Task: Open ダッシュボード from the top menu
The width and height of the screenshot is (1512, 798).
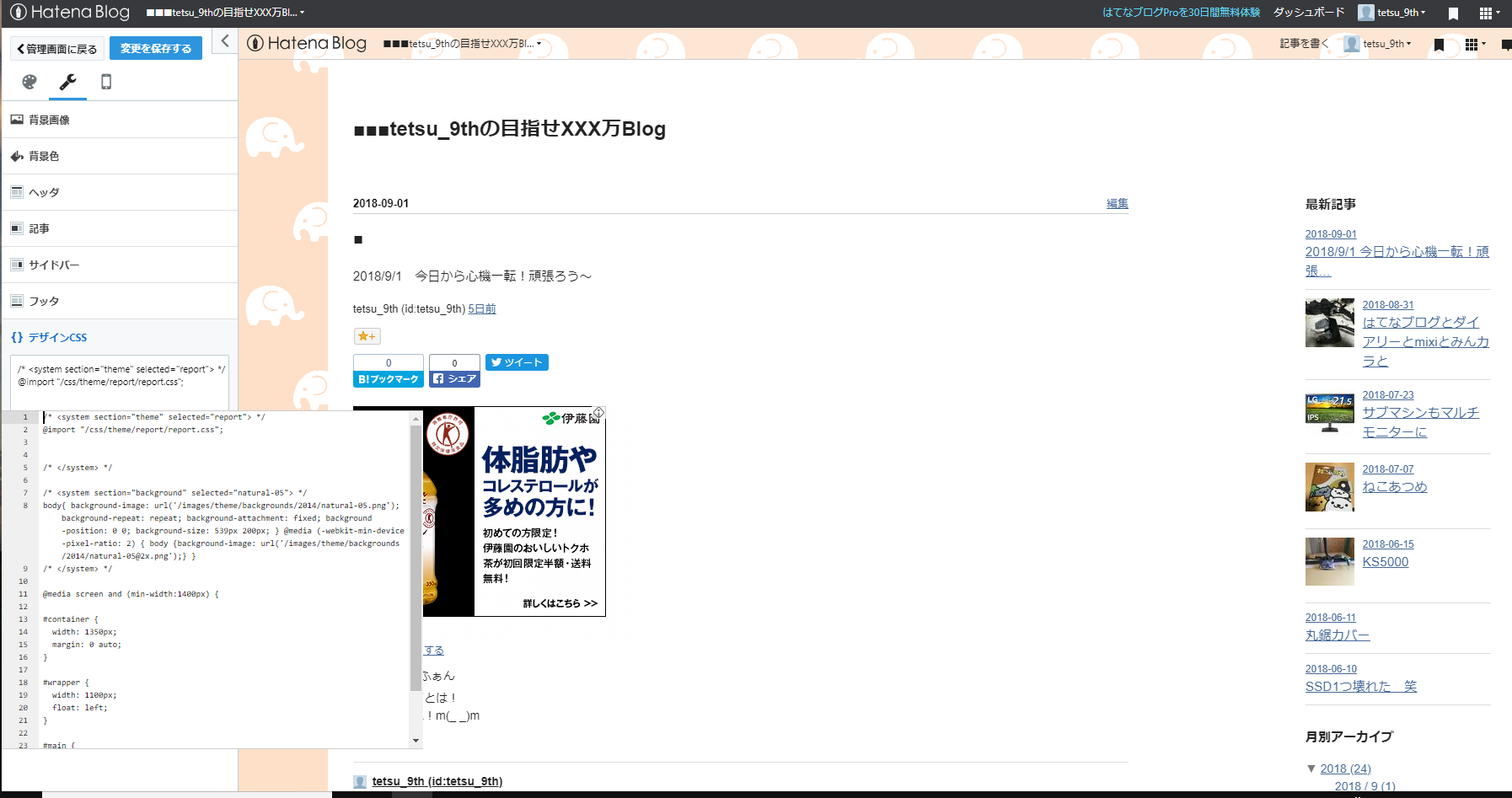Action: (1304, 13)
